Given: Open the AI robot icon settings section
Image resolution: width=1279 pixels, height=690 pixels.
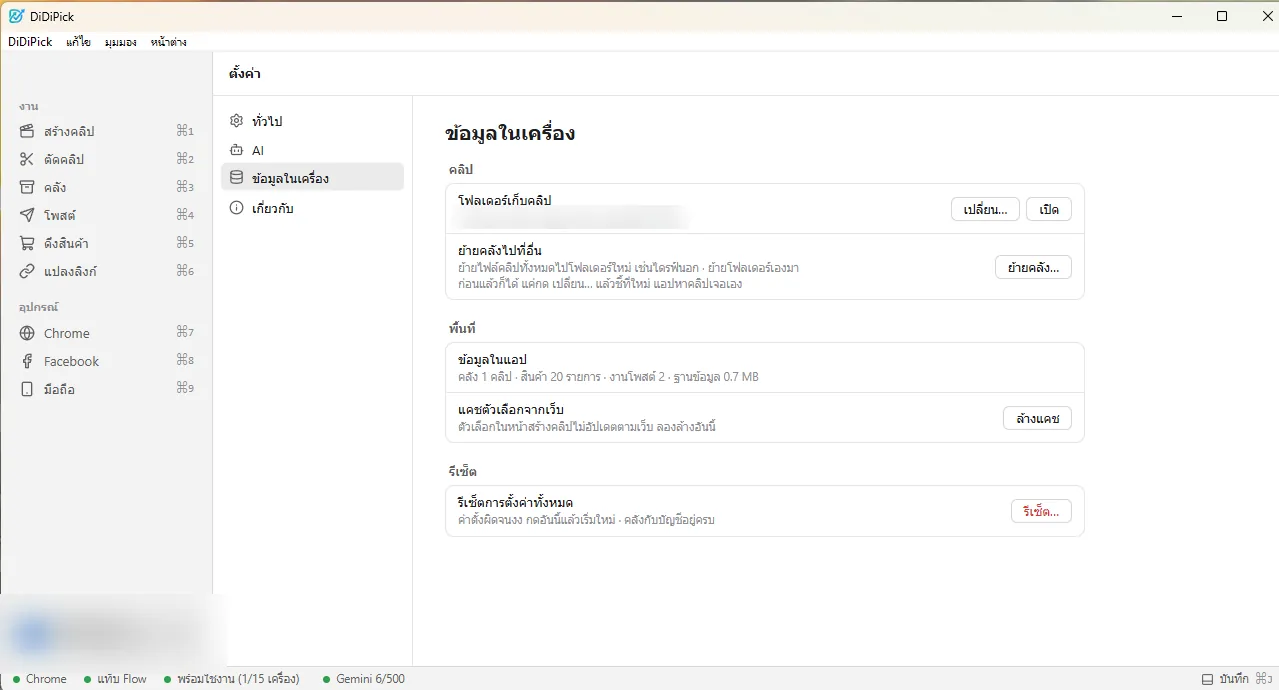Looking at the screenshot, I should [236, 150].
